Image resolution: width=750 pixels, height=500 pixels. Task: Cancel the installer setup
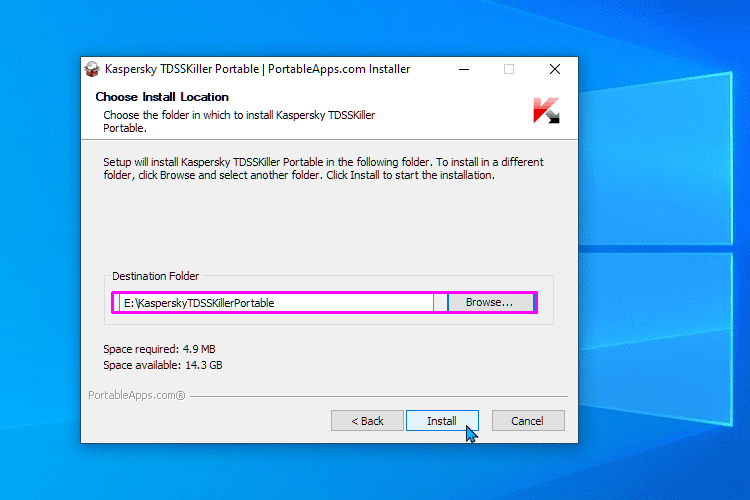528,421
